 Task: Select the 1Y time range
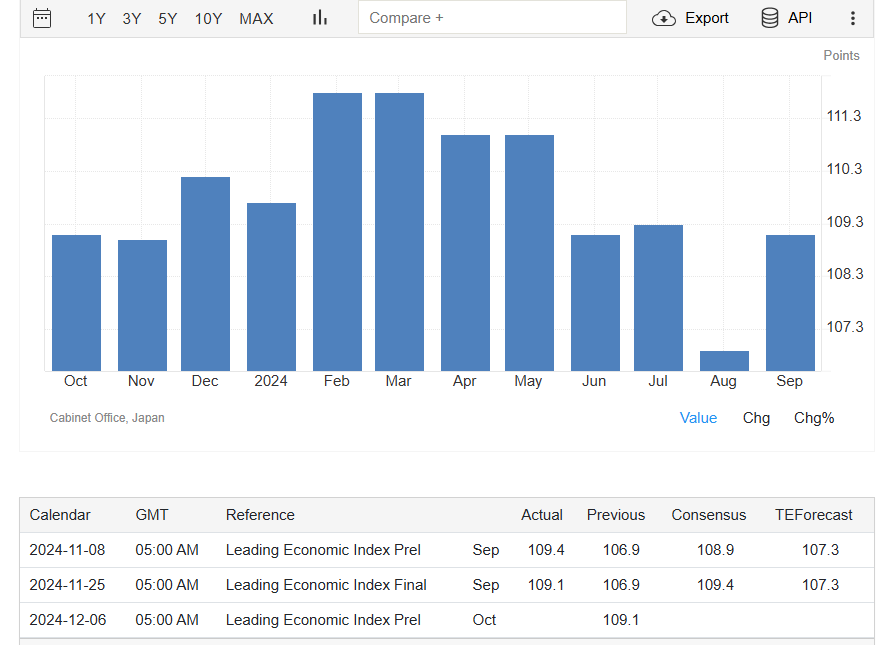tap(96, 19)
